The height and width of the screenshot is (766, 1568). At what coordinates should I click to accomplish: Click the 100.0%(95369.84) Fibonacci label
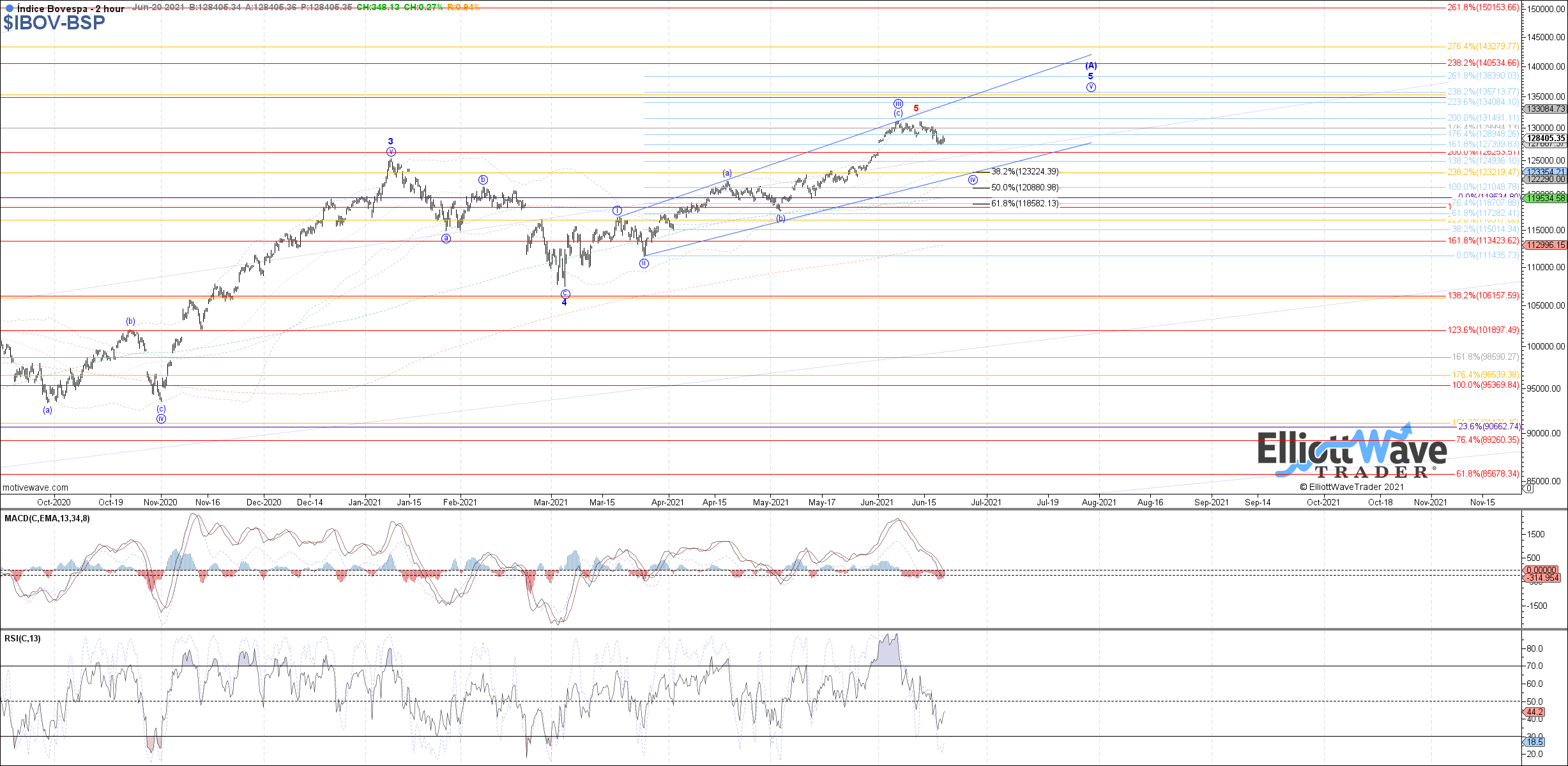1486,385
